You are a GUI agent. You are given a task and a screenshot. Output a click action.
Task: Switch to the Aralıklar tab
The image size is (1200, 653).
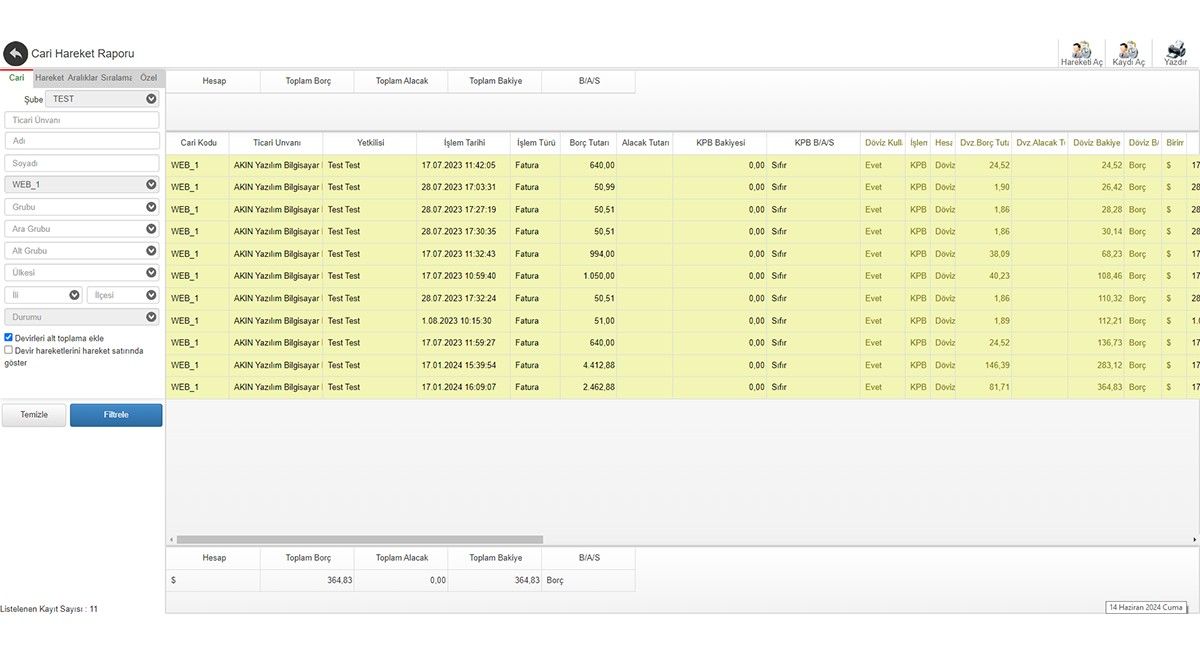[x=82, y=78]
